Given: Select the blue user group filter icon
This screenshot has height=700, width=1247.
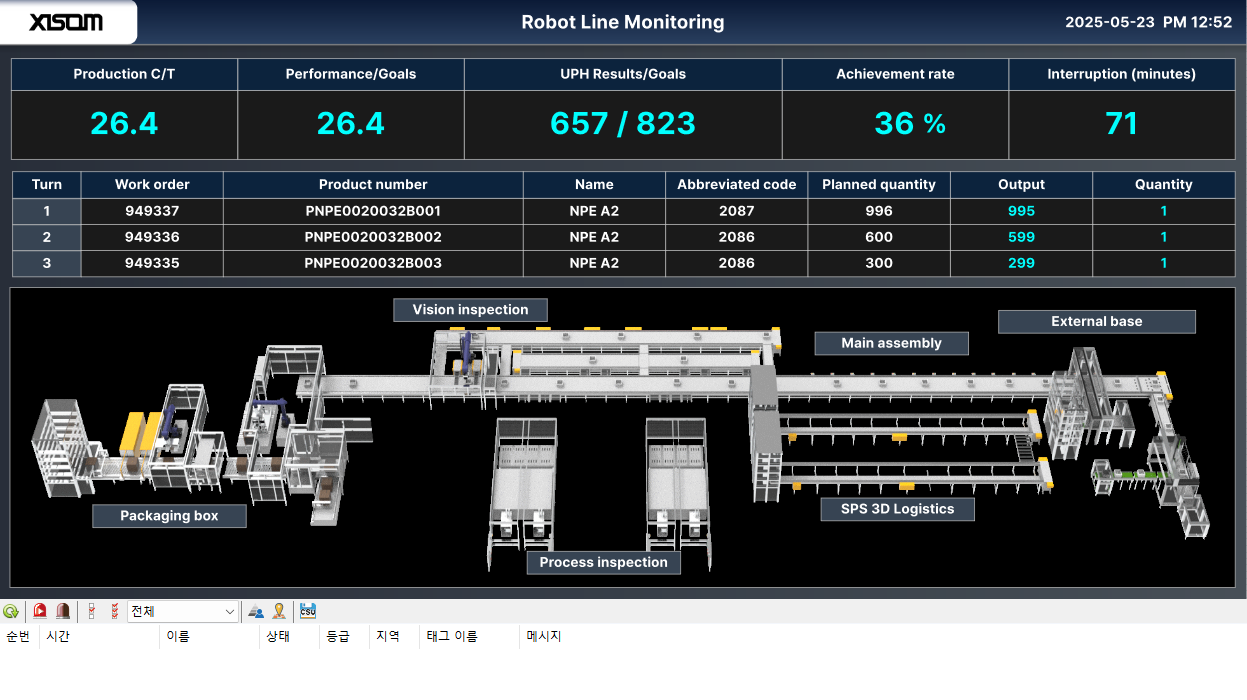Looking at the screenshot, I should [x=255, y=611].
